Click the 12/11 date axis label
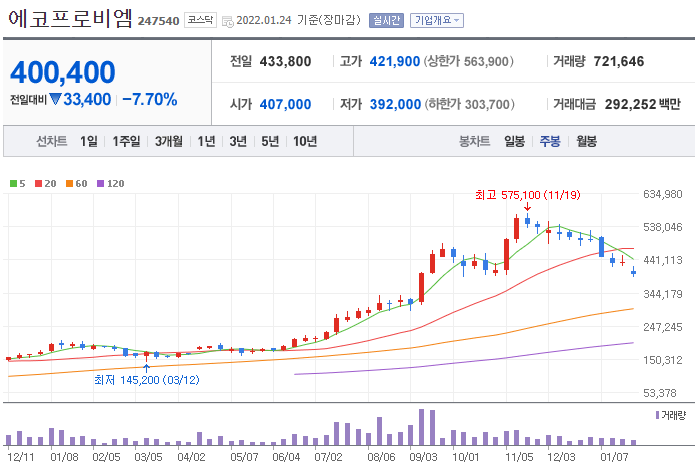The height and width of the screenshot is (474, 695). pos(21,457)
